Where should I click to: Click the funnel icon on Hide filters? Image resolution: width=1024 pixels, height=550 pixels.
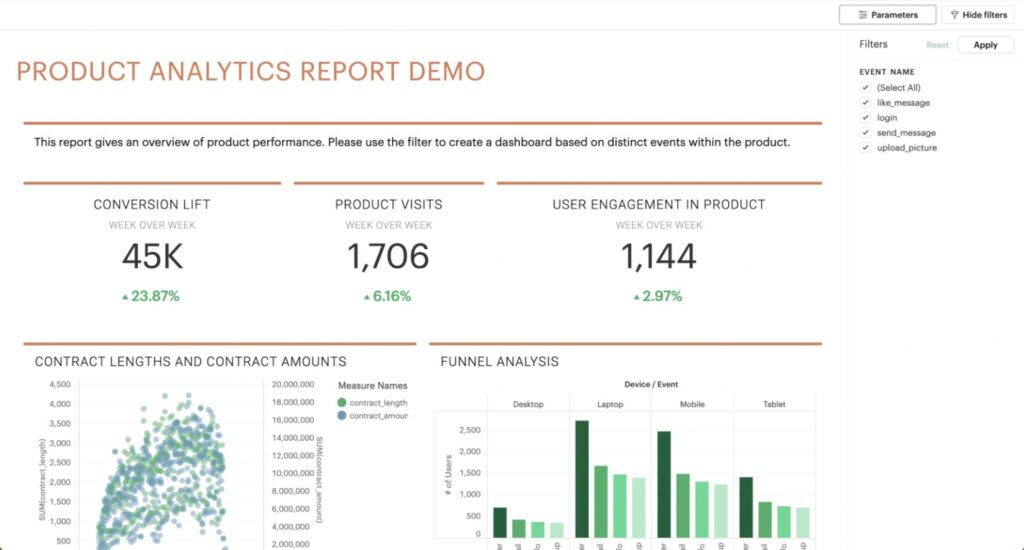(x=954, y=15)
